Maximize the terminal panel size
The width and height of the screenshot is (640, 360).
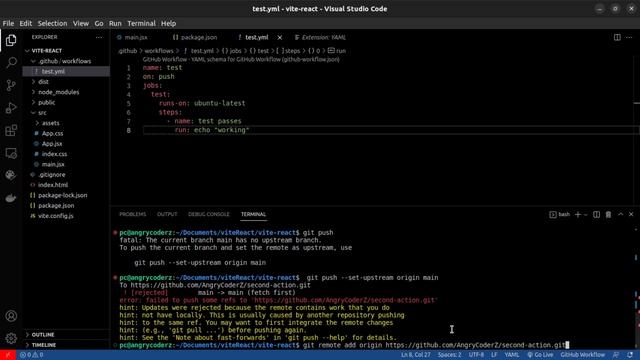620,214
